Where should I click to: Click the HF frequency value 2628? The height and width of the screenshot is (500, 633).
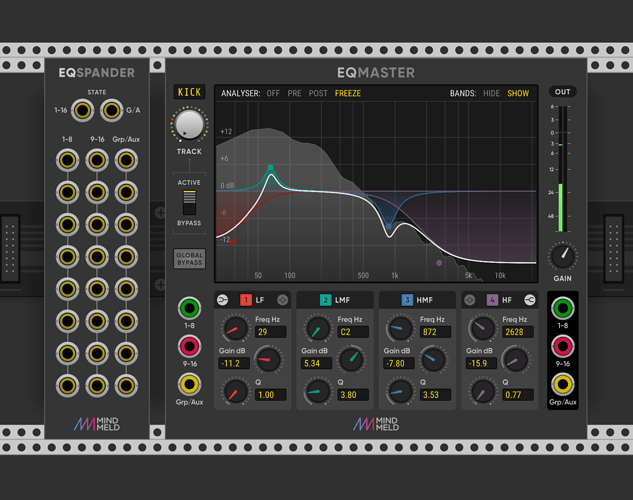(518, 332)
